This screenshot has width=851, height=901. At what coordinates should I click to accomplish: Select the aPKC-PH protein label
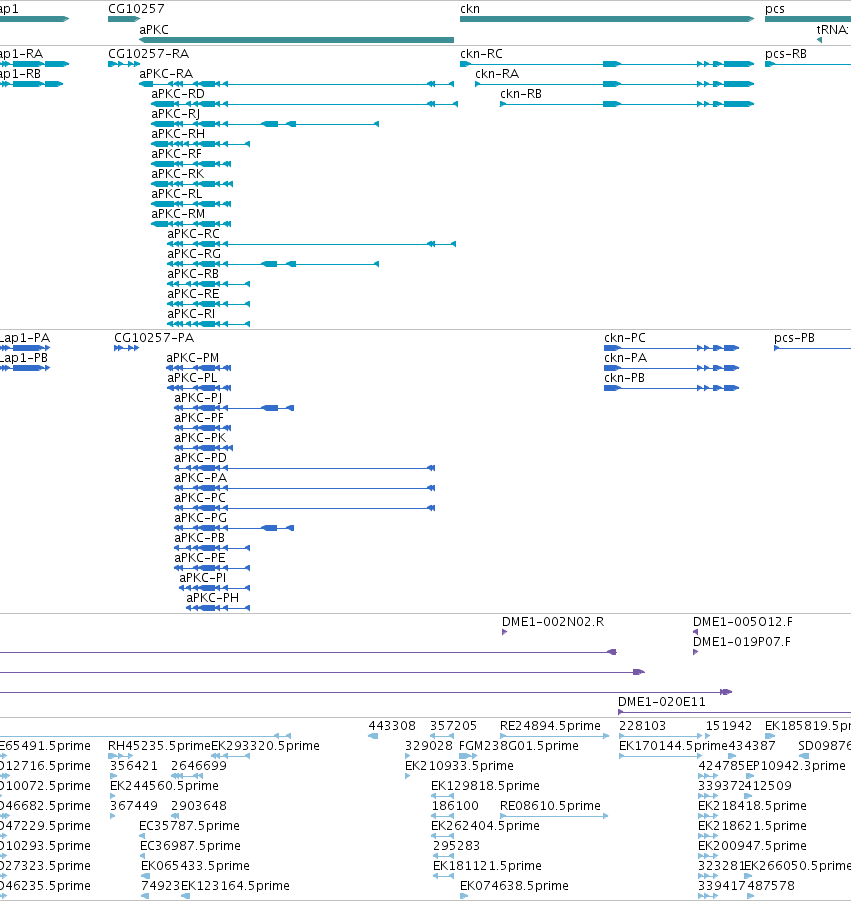(213, 598)
